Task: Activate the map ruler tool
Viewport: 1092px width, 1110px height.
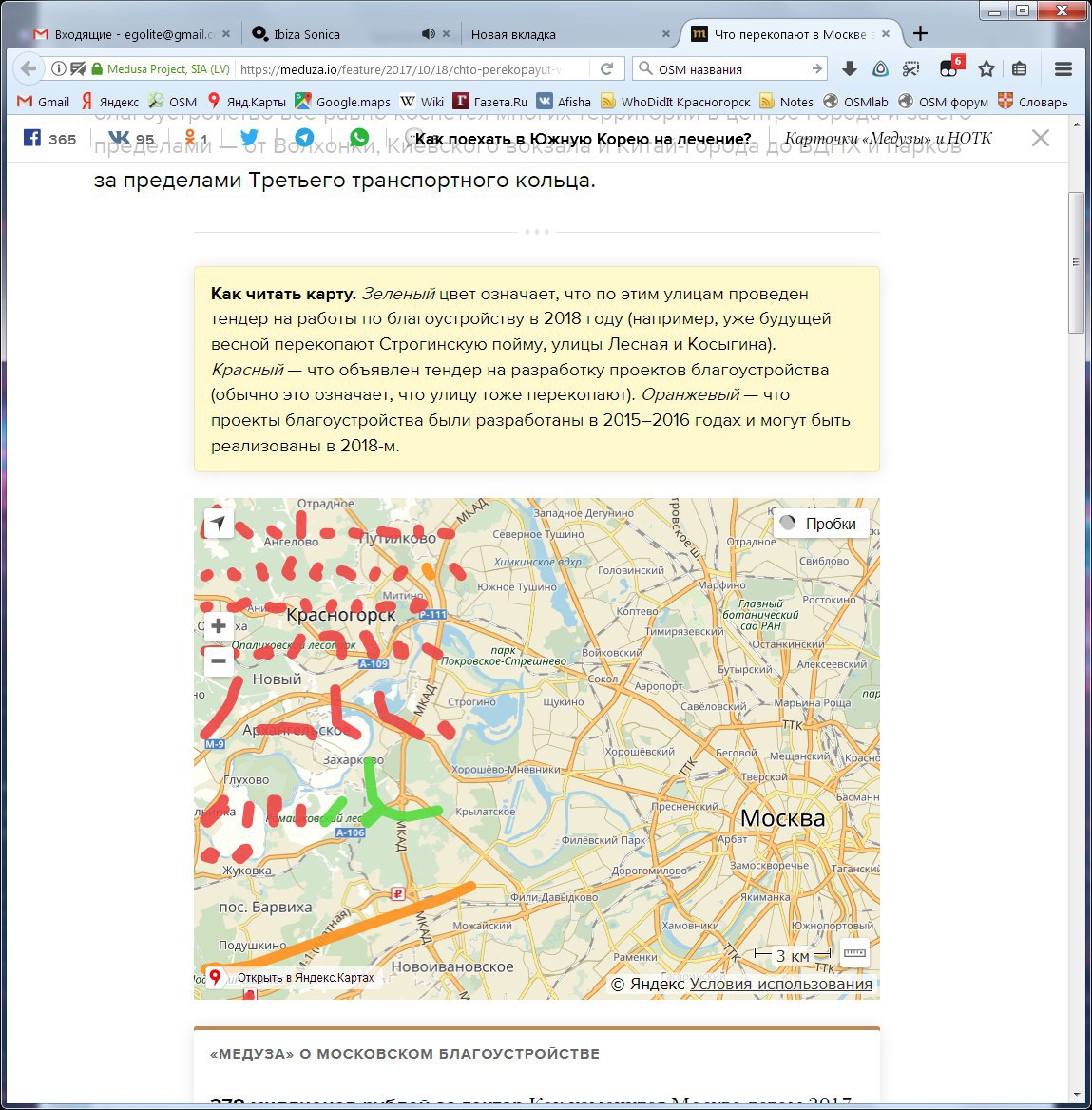Action: (854, 953)
